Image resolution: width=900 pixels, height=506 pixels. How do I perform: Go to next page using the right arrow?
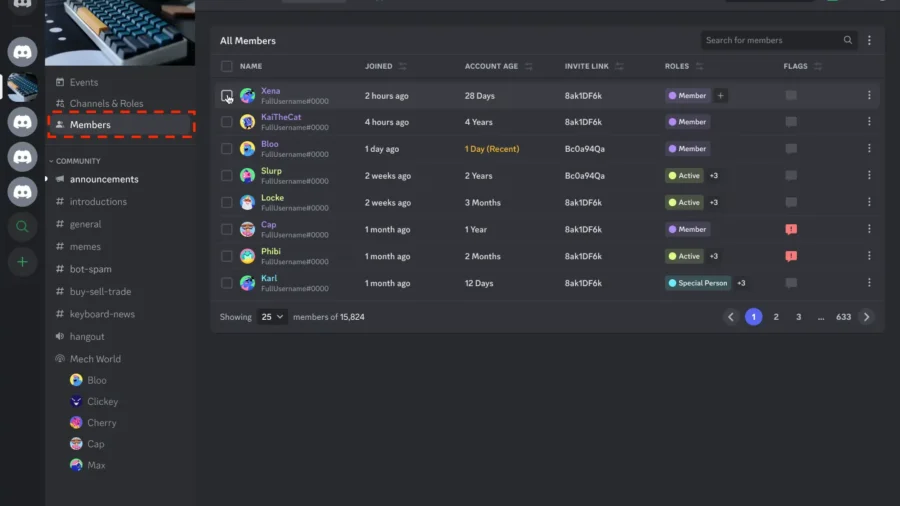click(x=866, y=317)
